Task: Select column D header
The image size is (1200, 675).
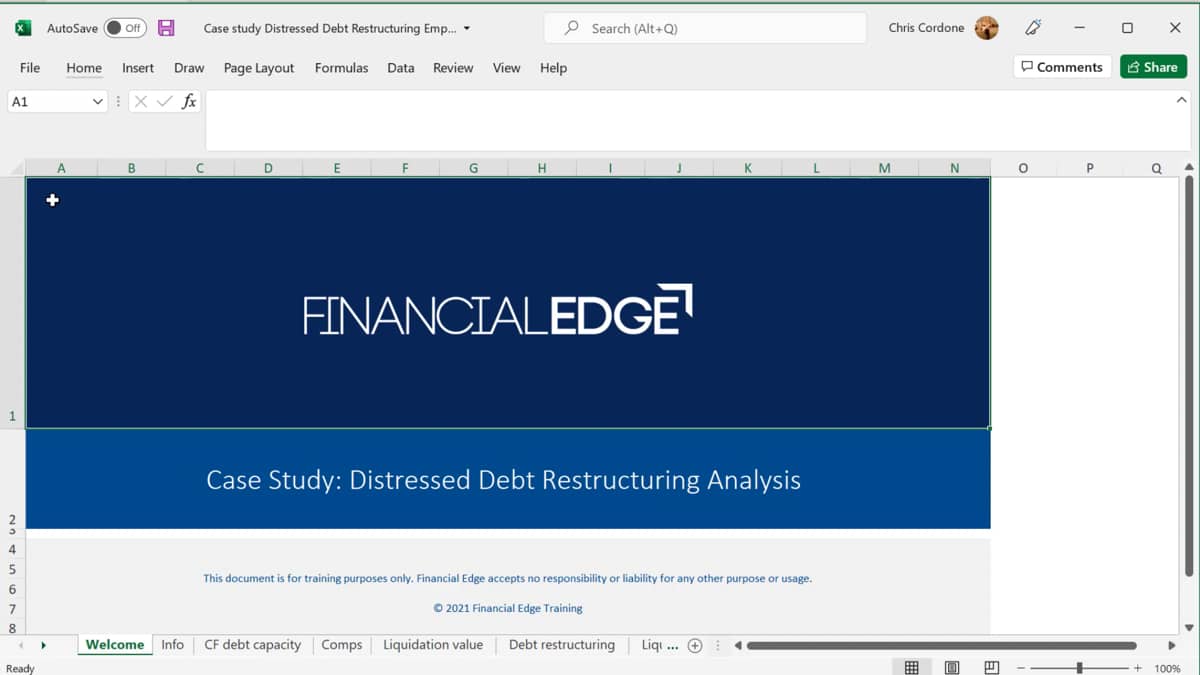Action: (268, 168)
